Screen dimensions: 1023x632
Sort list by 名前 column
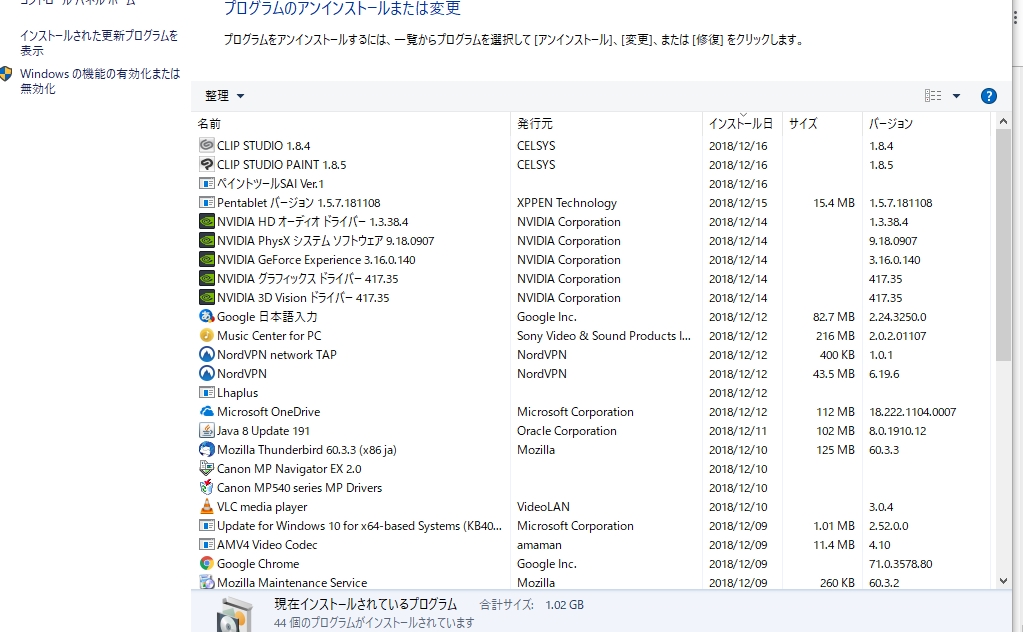[351, 123]
